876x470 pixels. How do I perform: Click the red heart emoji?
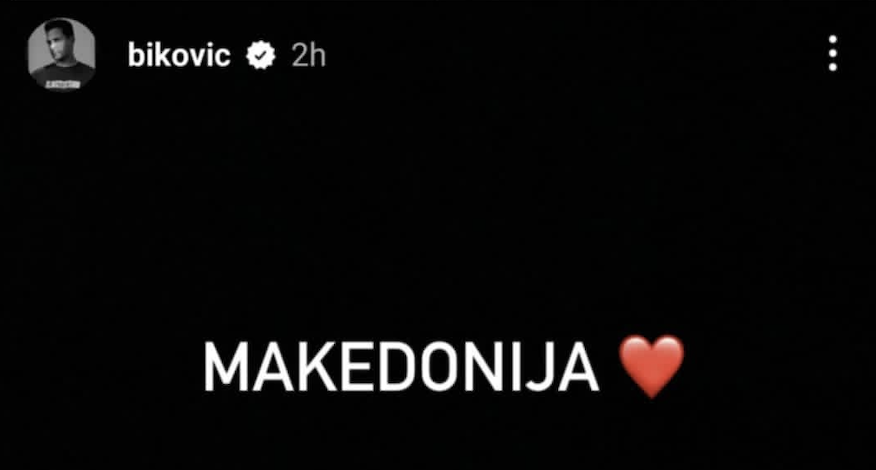pyautogui.click(x=651, y=366)
